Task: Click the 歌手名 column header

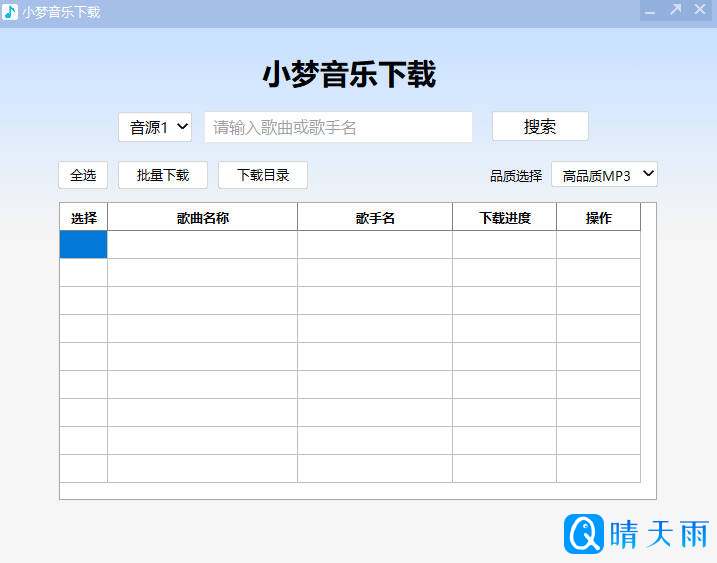Action: (375, 218)
